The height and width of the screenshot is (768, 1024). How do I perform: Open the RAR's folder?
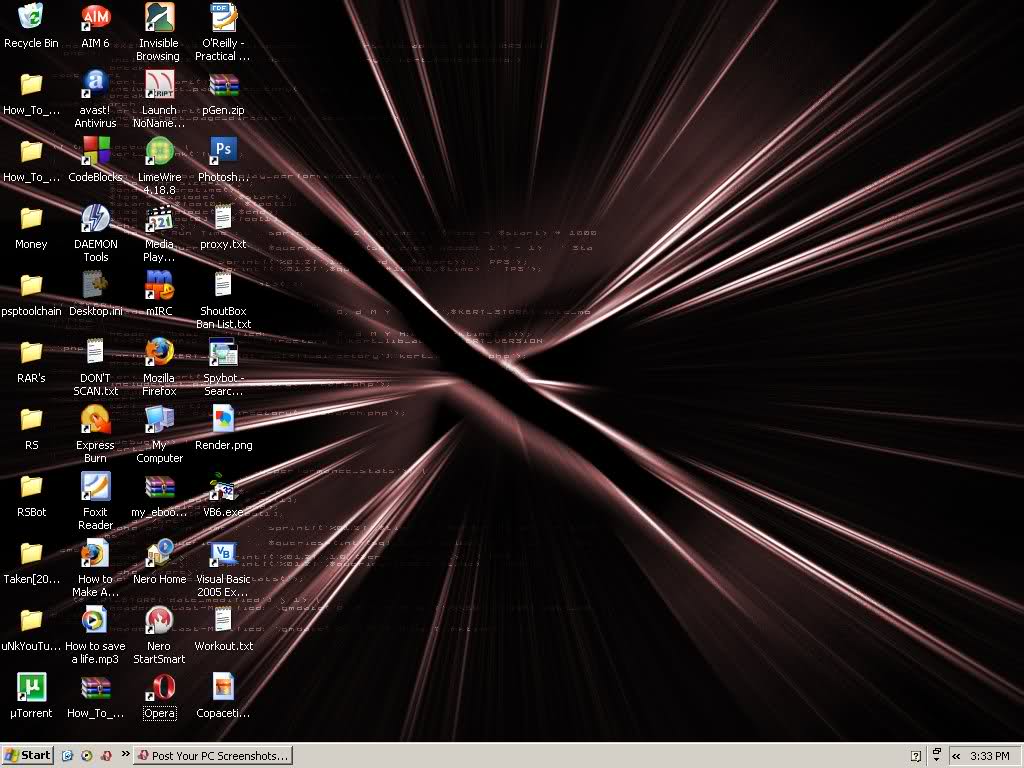coord(31,353)
